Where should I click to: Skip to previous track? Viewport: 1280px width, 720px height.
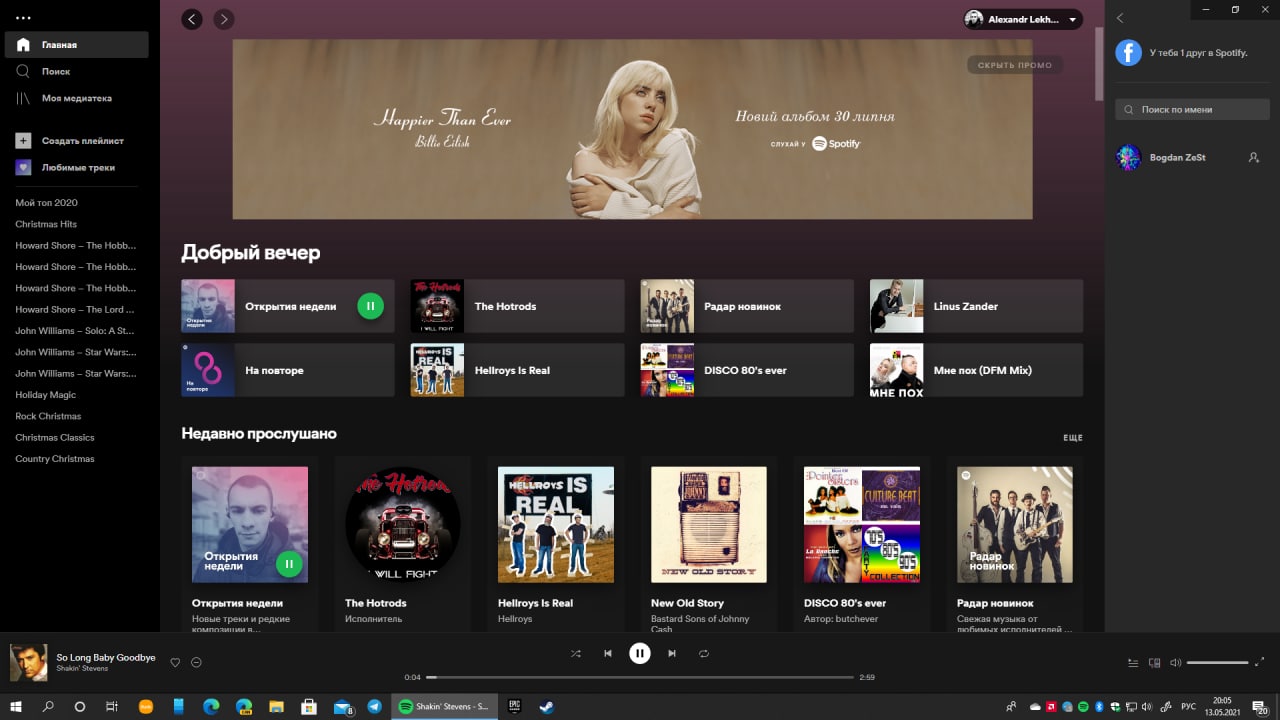click(608, 653)
